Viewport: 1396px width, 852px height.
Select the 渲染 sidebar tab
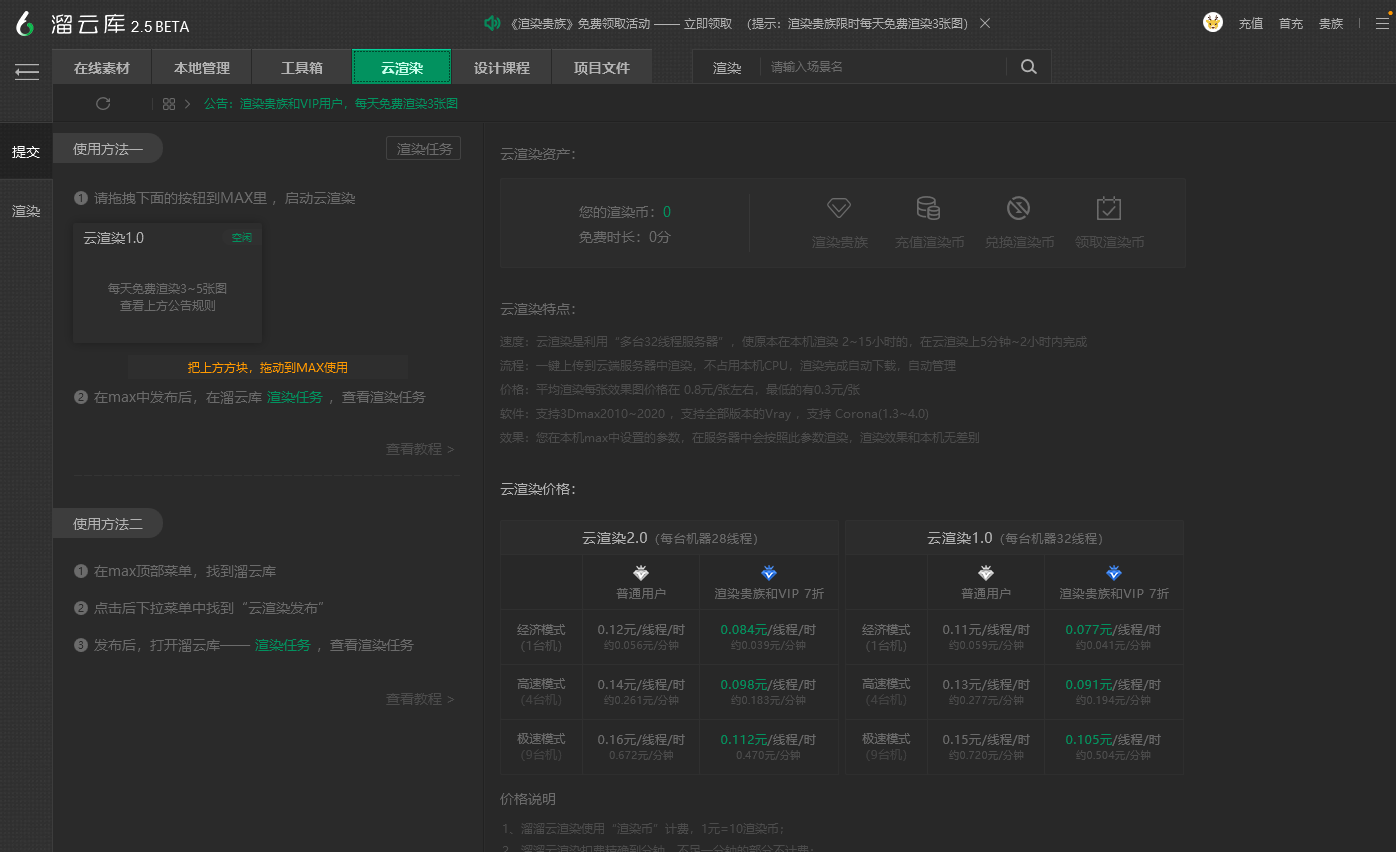pyautogui.click(x=26, y=211)
